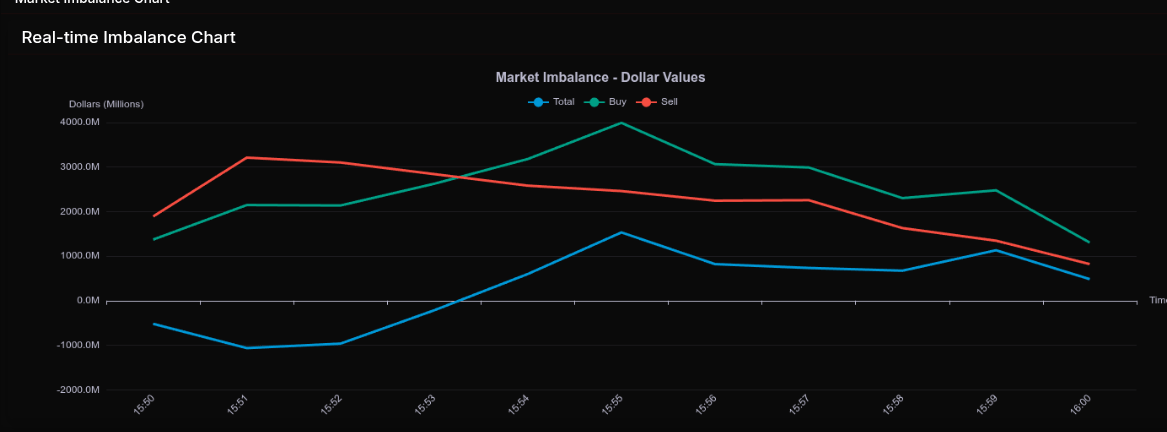
Task: Click the 'Dollars (Millions)' y-axis label
Action: pos(106,104)
